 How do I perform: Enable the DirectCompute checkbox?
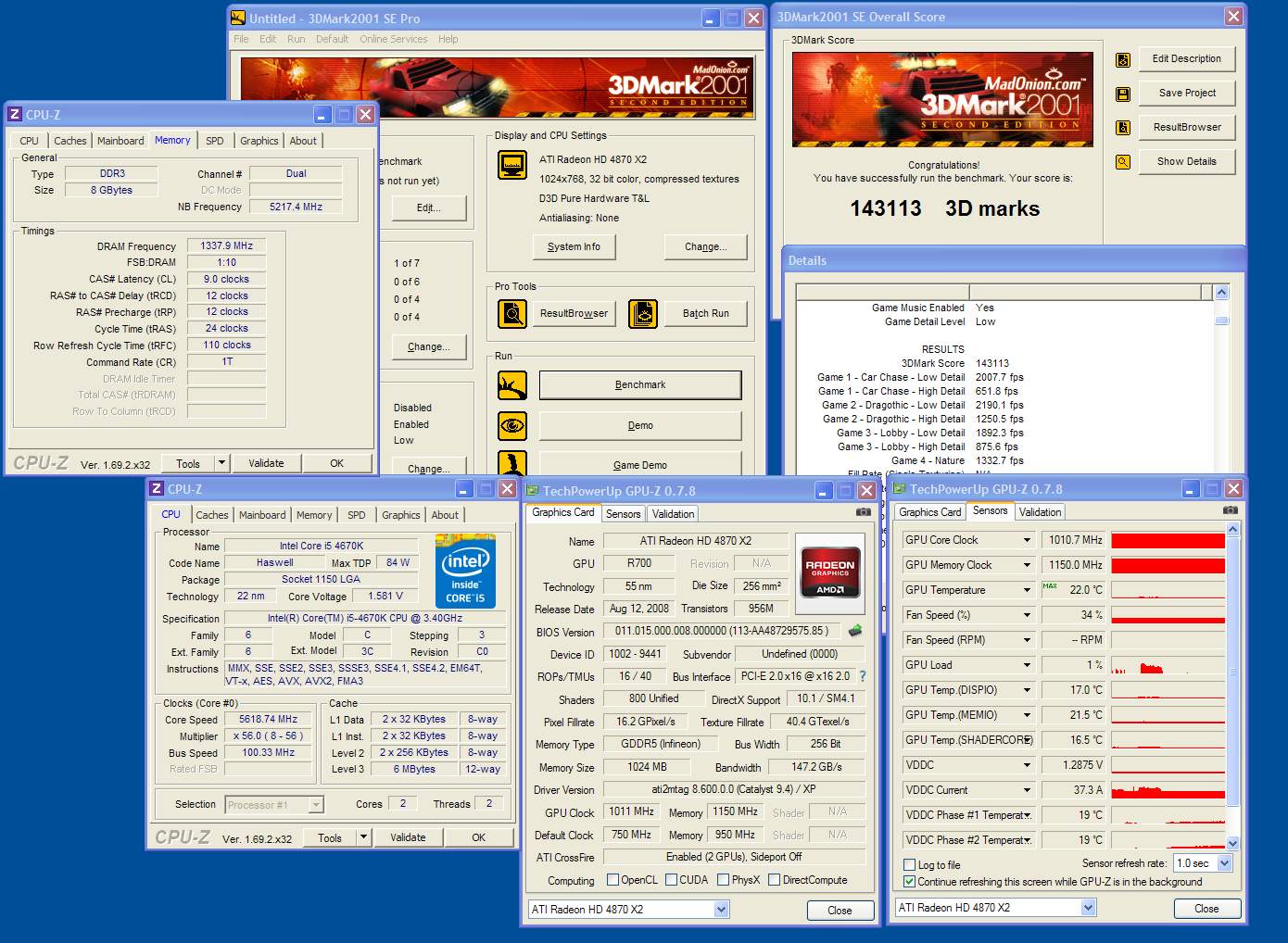coord(774,880)
